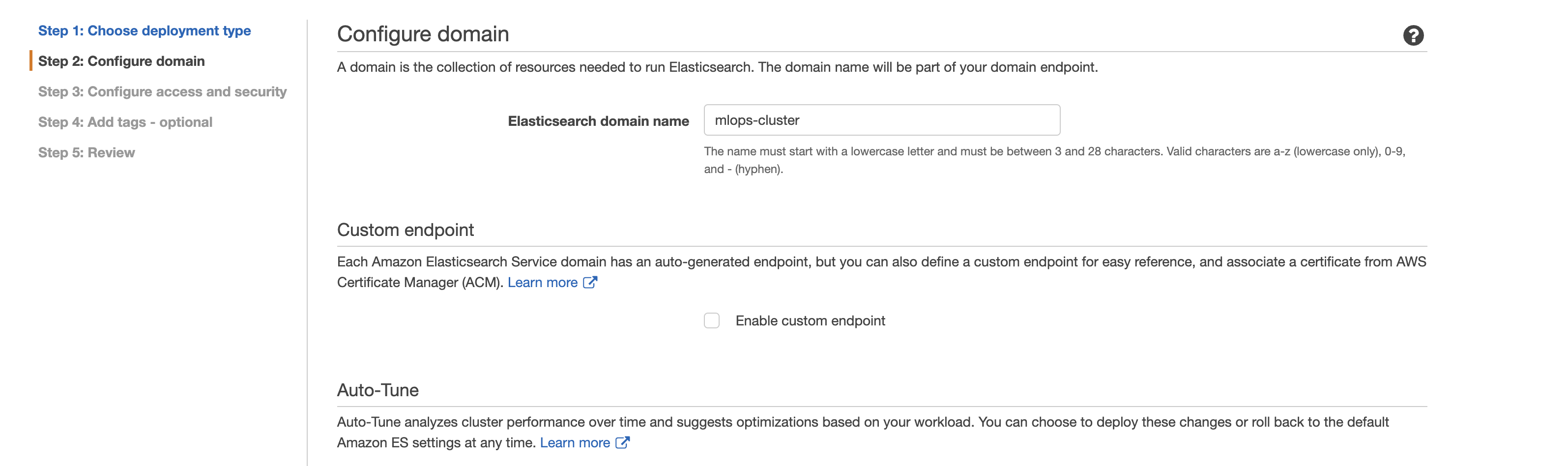The width and height of the screenshot is (1568, 466).
Task: Click the "Auto-Tune" section heading
Action: [x=377, y=390]
